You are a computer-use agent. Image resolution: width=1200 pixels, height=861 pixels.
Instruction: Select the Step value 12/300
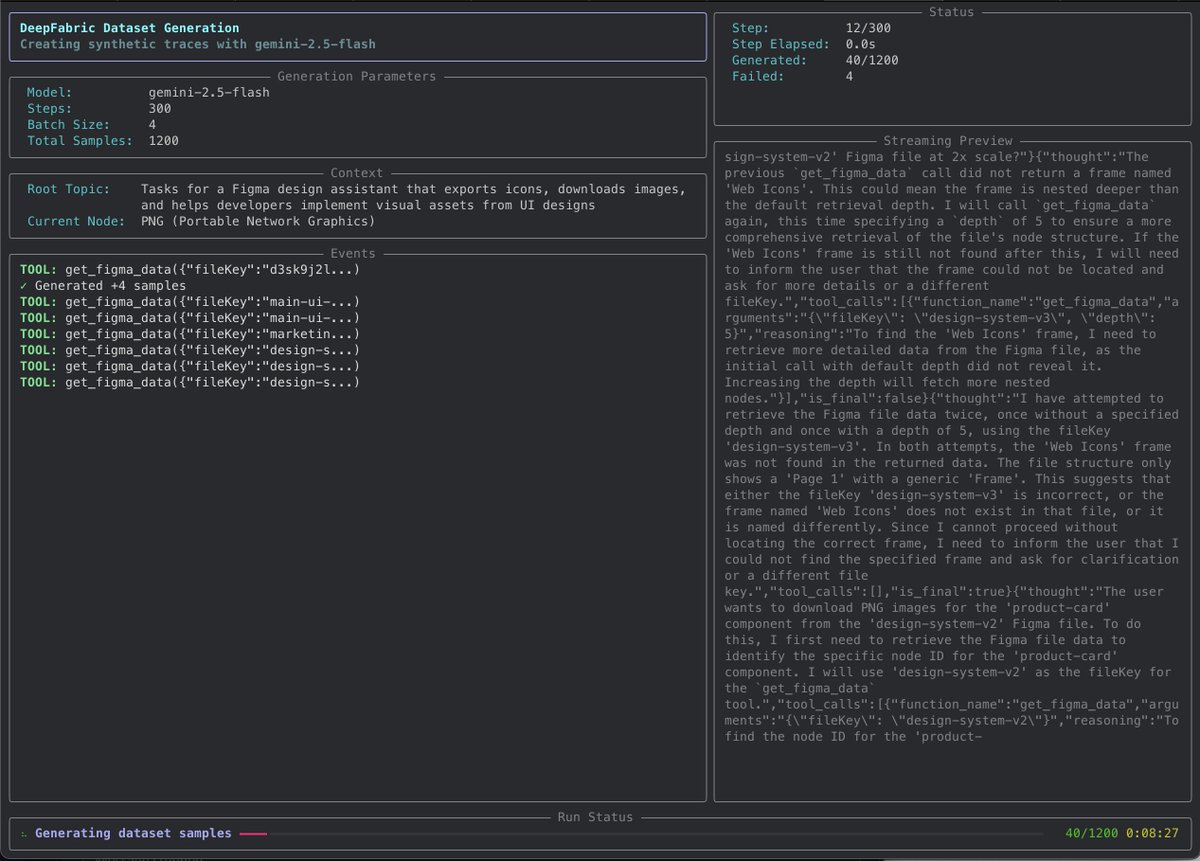pos(867,28)
